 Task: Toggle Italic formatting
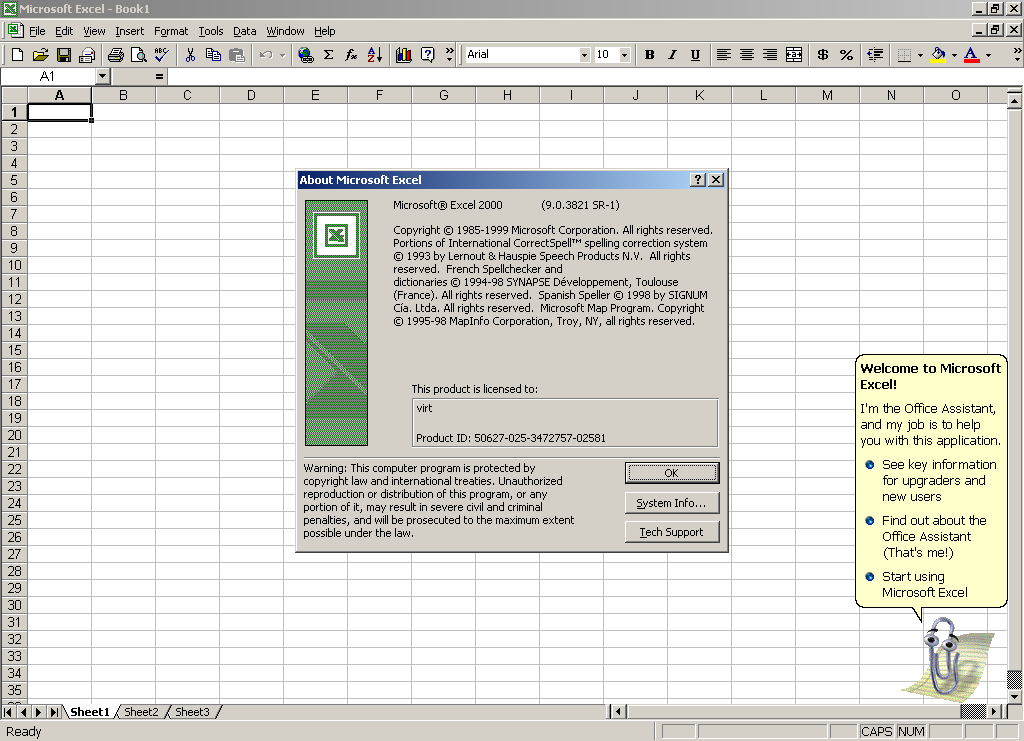pyautogui.click(x=672, y=55)
